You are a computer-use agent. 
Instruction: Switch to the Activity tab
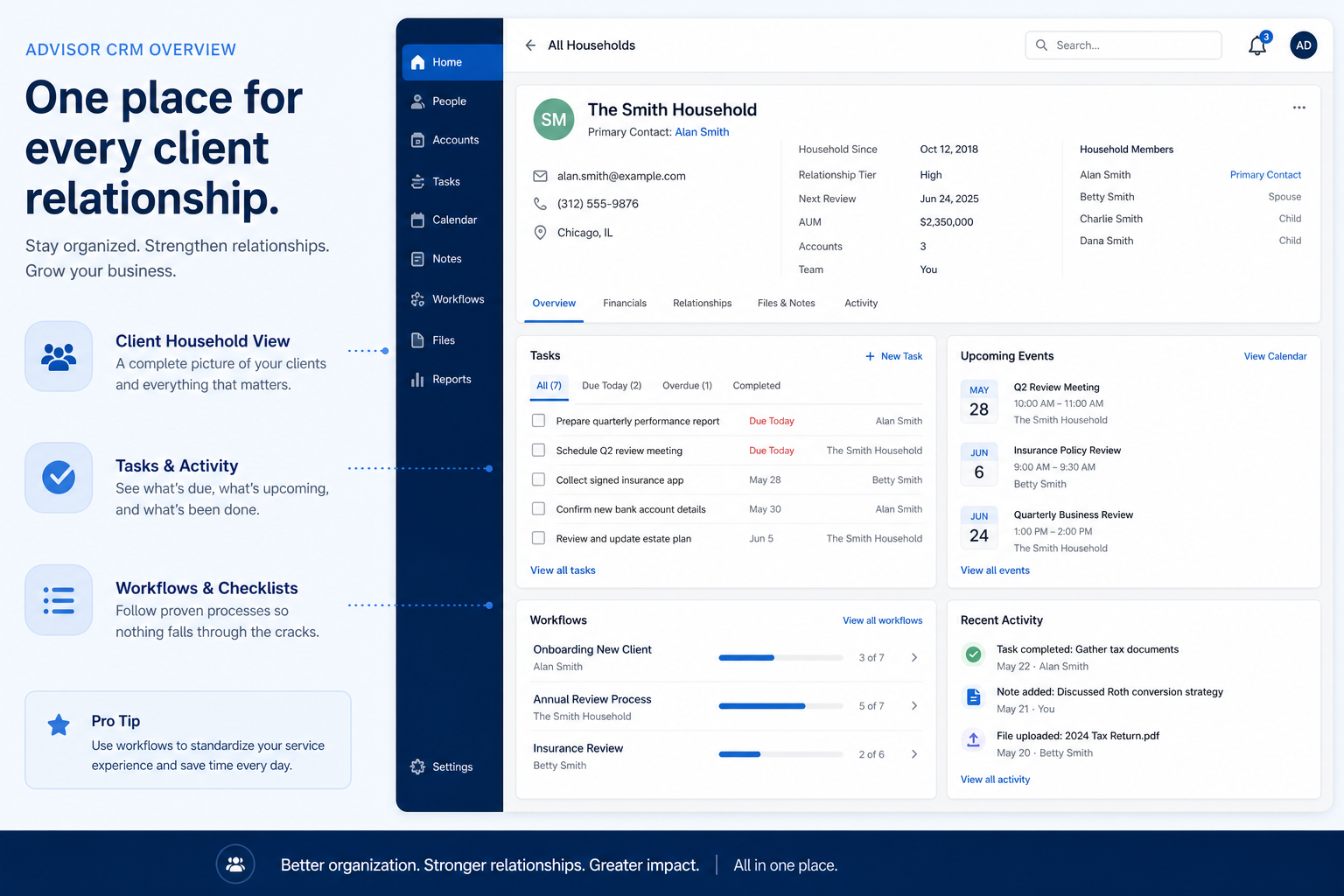861,304
